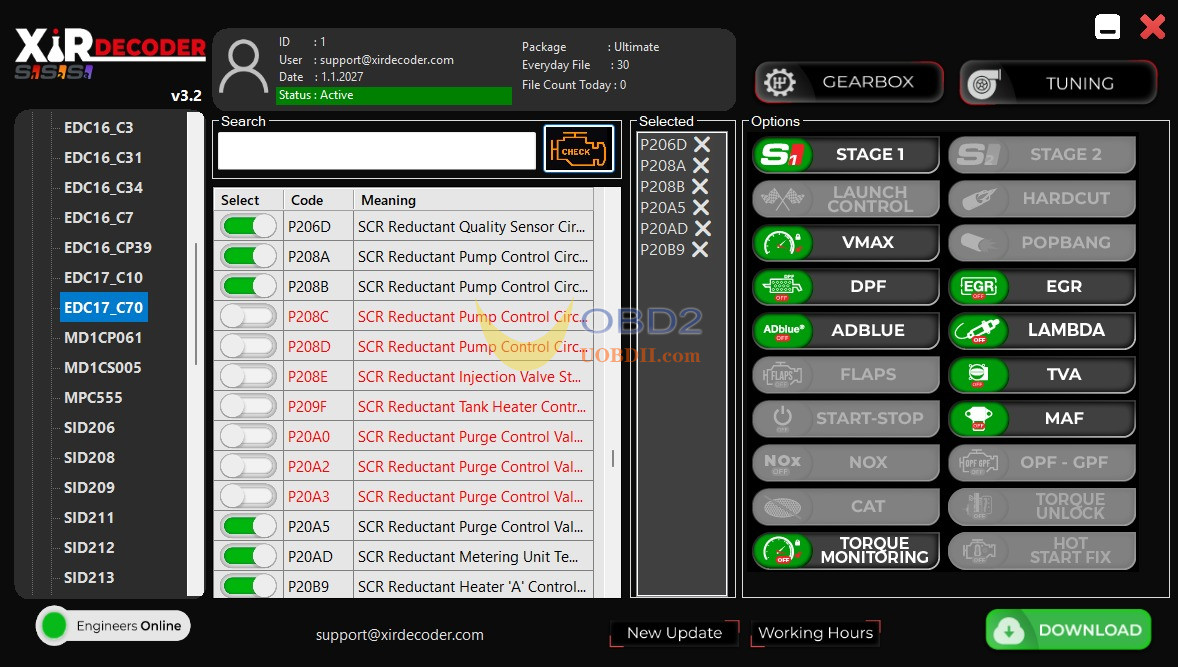Select the DPF off option
Image resolution: width=1178 pixels, height=667 pixels.
(x=845, y=287)
